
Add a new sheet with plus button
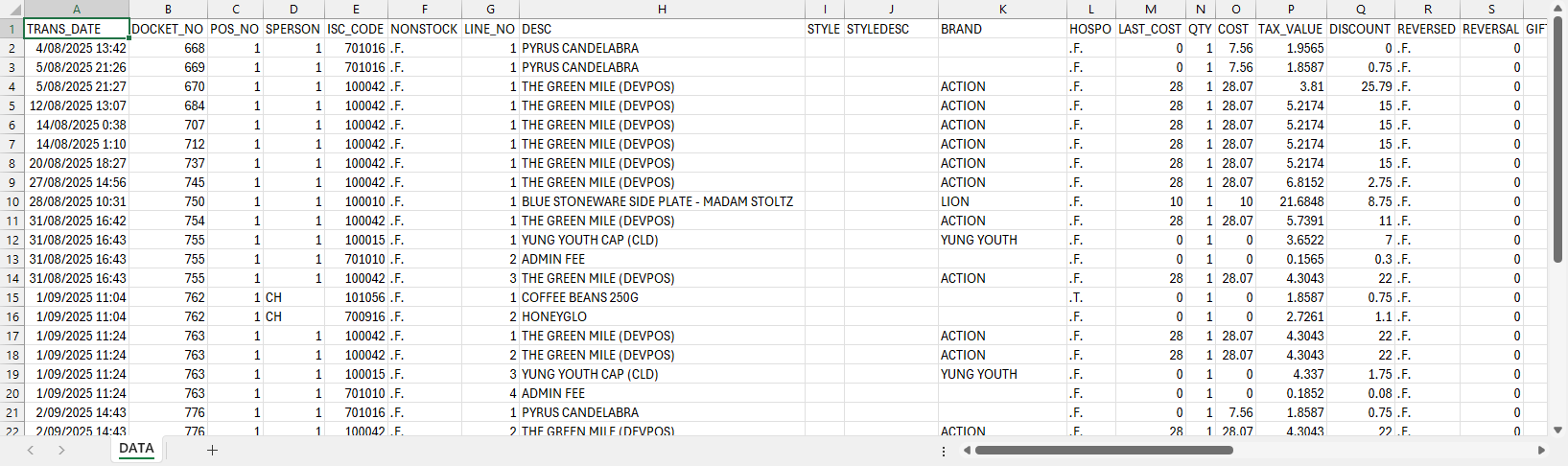pos(212,450)
